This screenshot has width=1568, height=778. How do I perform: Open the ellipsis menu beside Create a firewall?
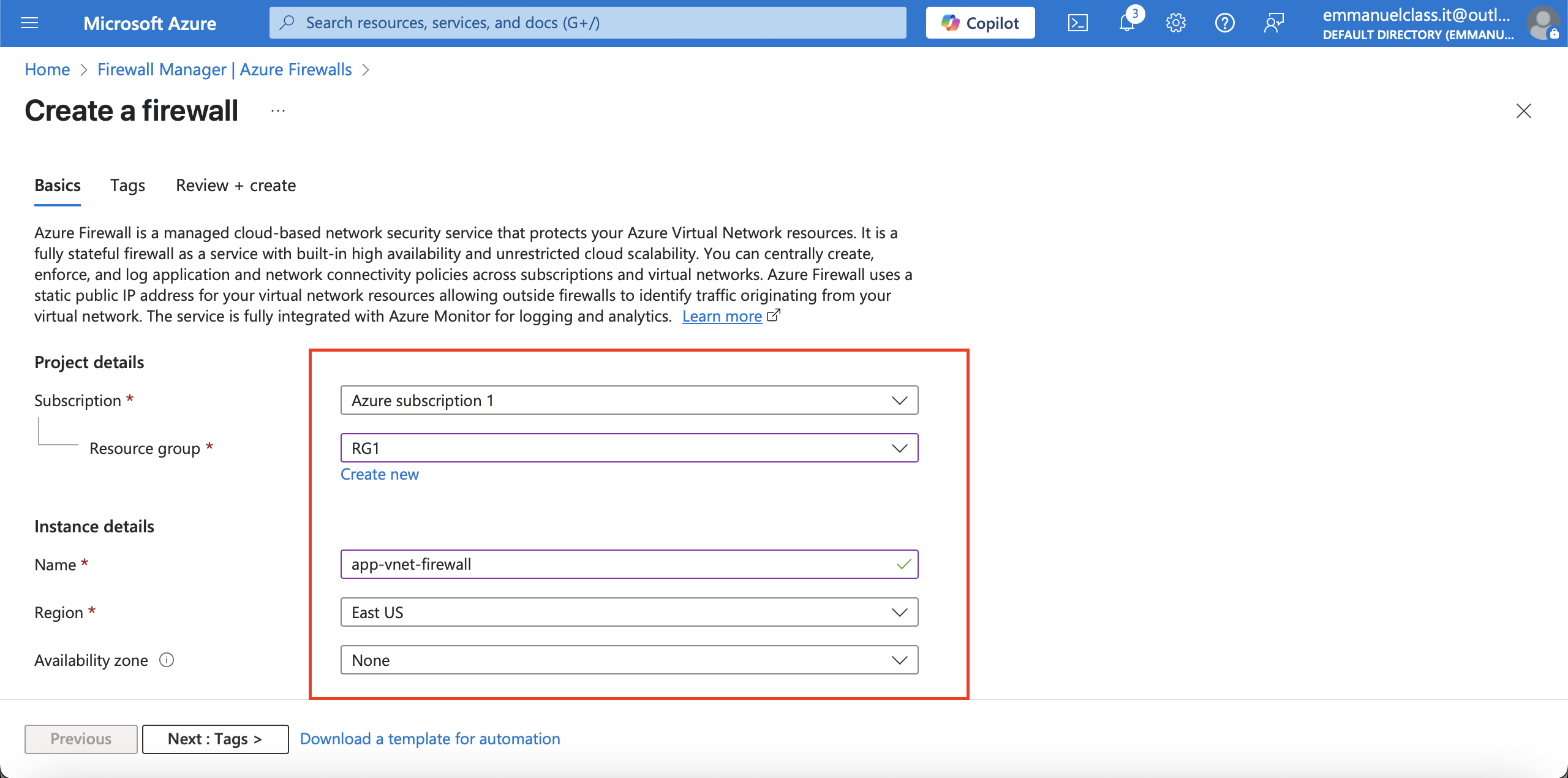(x=278, y=111)
